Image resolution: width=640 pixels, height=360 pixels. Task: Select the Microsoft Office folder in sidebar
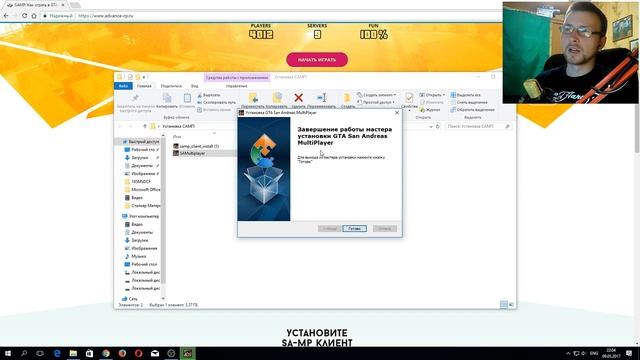pos(142,190)
